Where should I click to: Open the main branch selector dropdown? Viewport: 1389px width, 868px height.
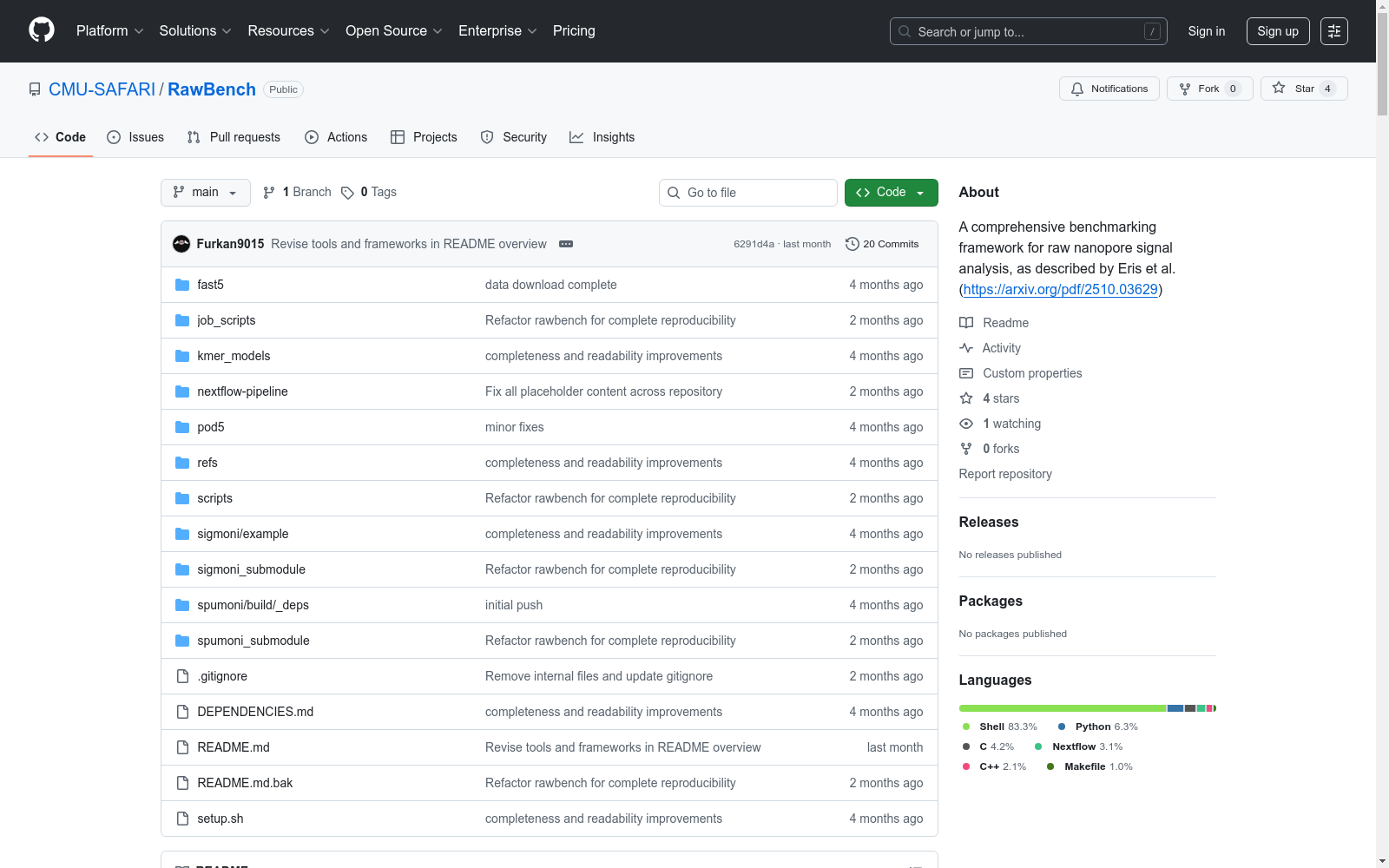coord(206,193)
